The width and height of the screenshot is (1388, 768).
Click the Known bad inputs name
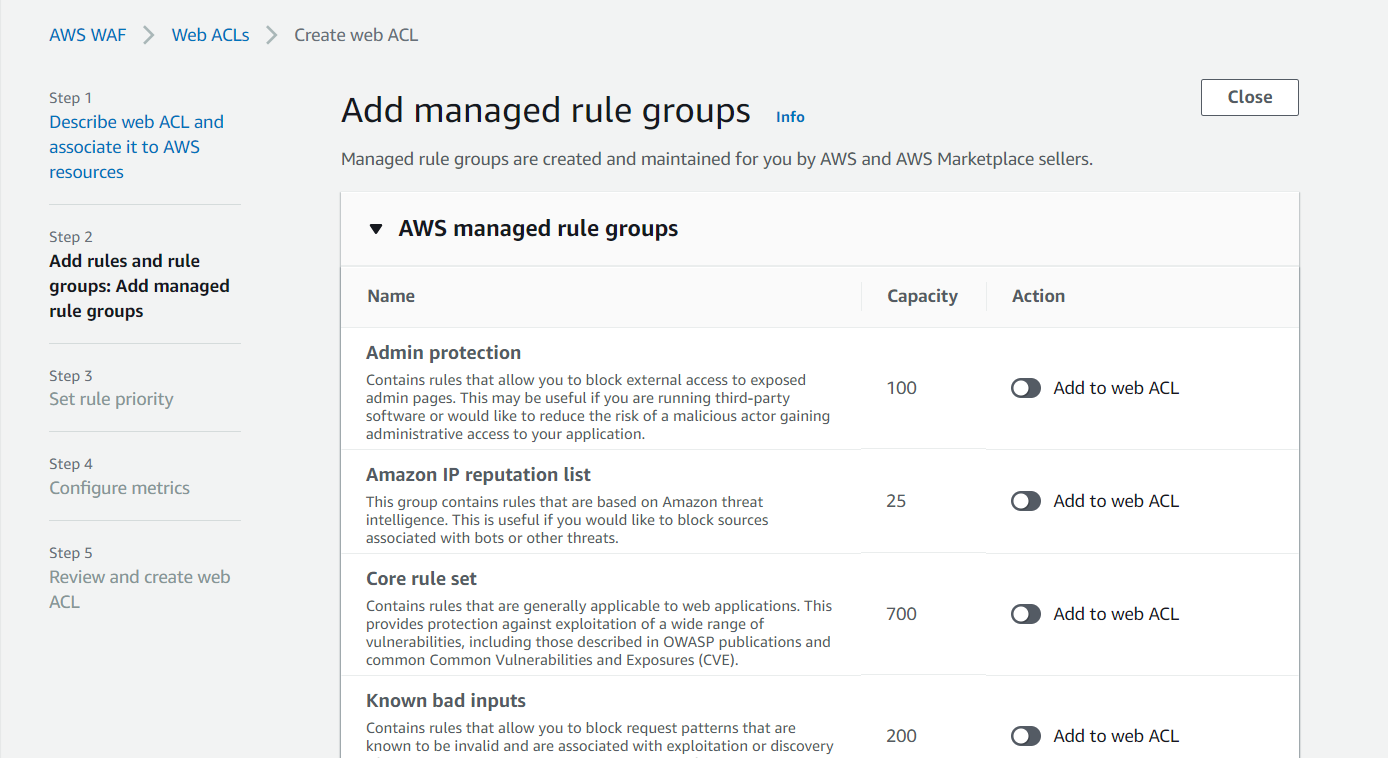point(446,701)
